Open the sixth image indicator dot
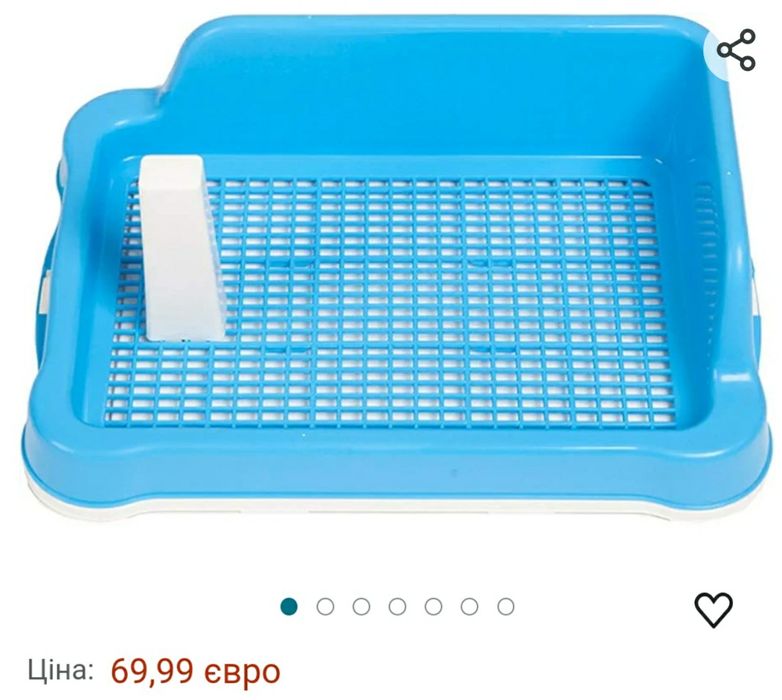Screen dimensions: 782x700 [x=469, y=607]
